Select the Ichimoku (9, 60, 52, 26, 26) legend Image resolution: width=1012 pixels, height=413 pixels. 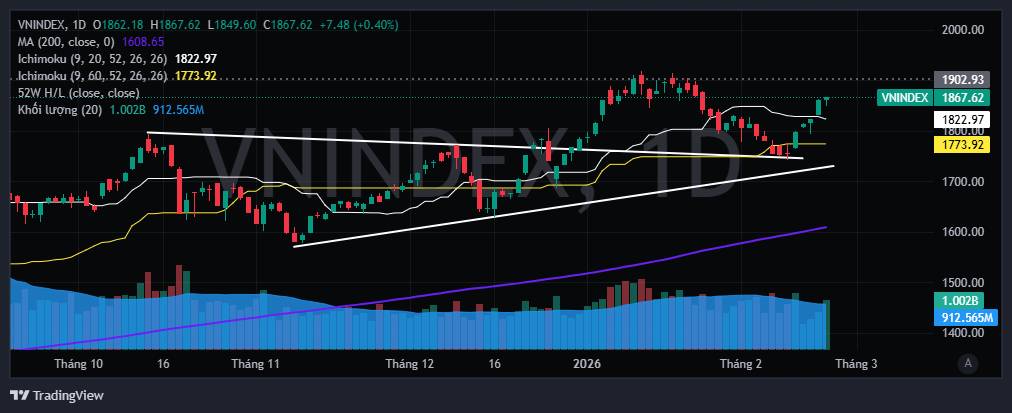coord(93,76)
